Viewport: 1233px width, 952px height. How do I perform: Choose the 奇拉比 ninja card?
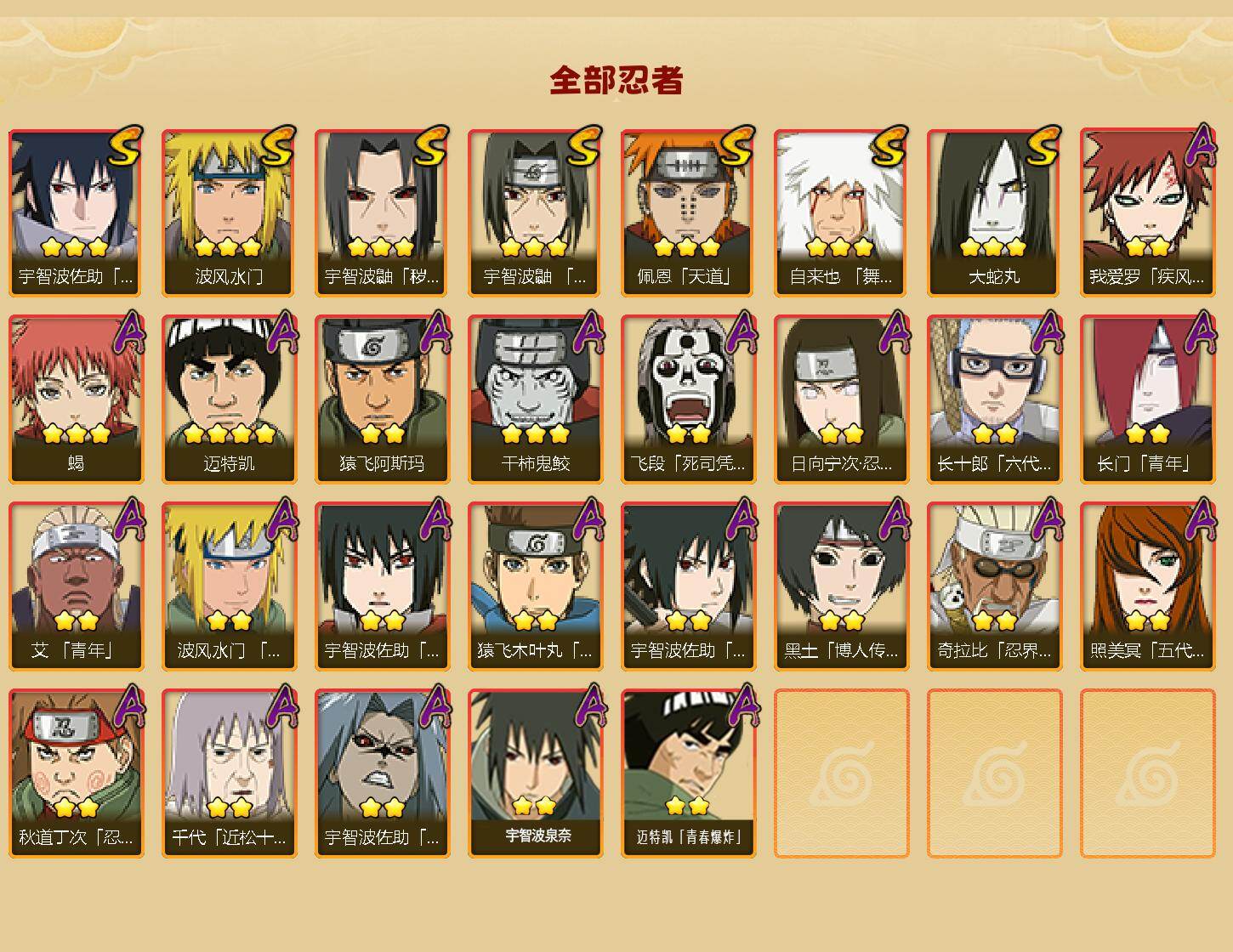(x=994, y=586)
